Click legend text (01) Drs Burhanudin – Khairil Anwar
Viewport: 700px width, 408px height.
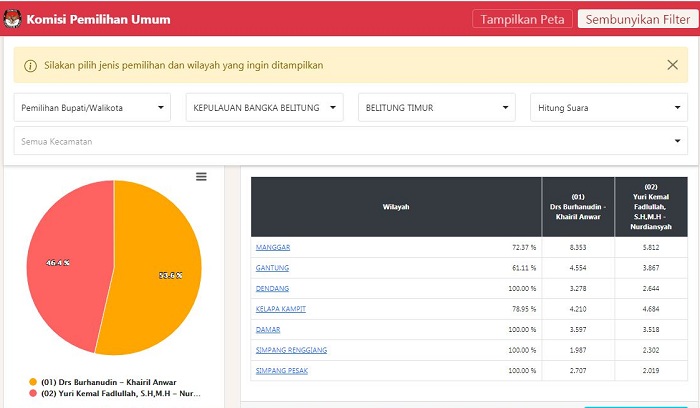pyautogui.click(x=108, y=382)
